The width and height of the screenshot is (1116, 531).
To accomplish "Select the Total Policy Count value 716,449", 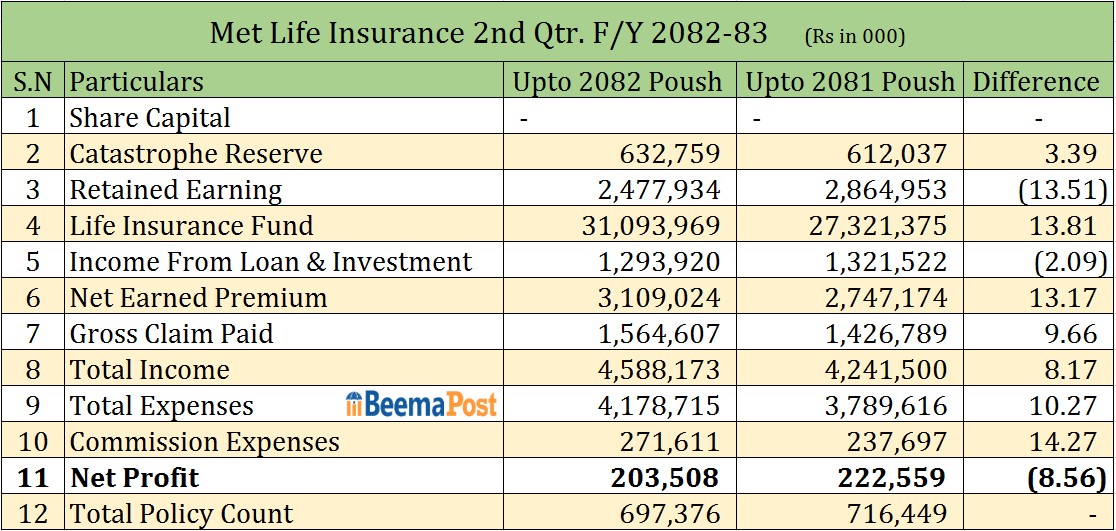I will click(x=900, y=514).
